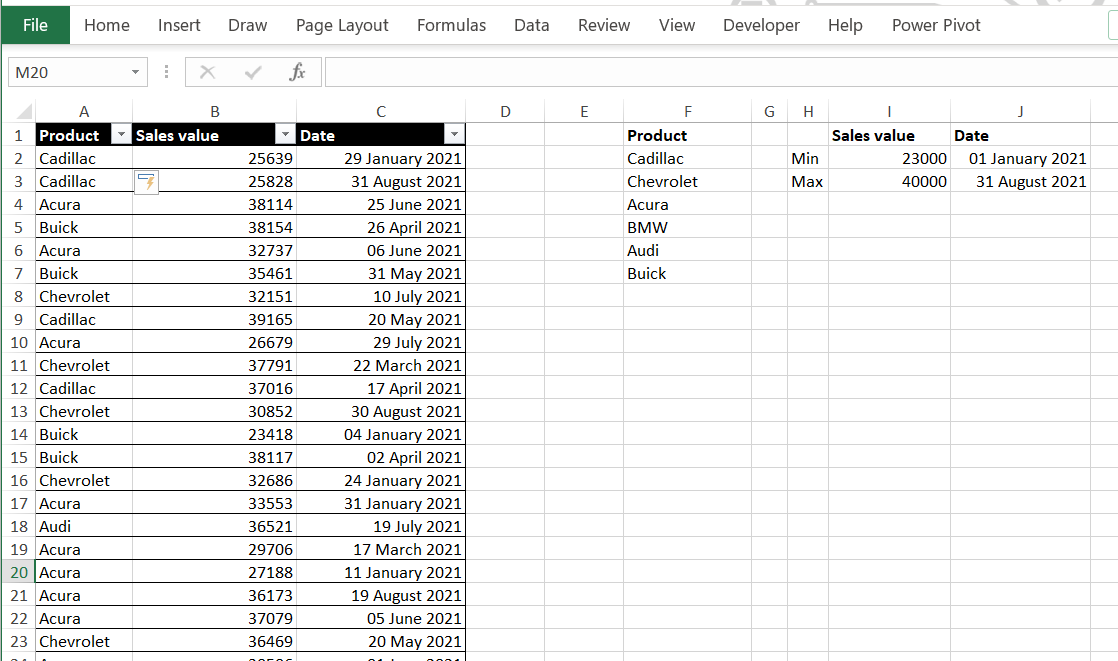Screen dimensions: 1118x661
Task: Select the date cell 22 March 2021
Action: click(381, 365)
